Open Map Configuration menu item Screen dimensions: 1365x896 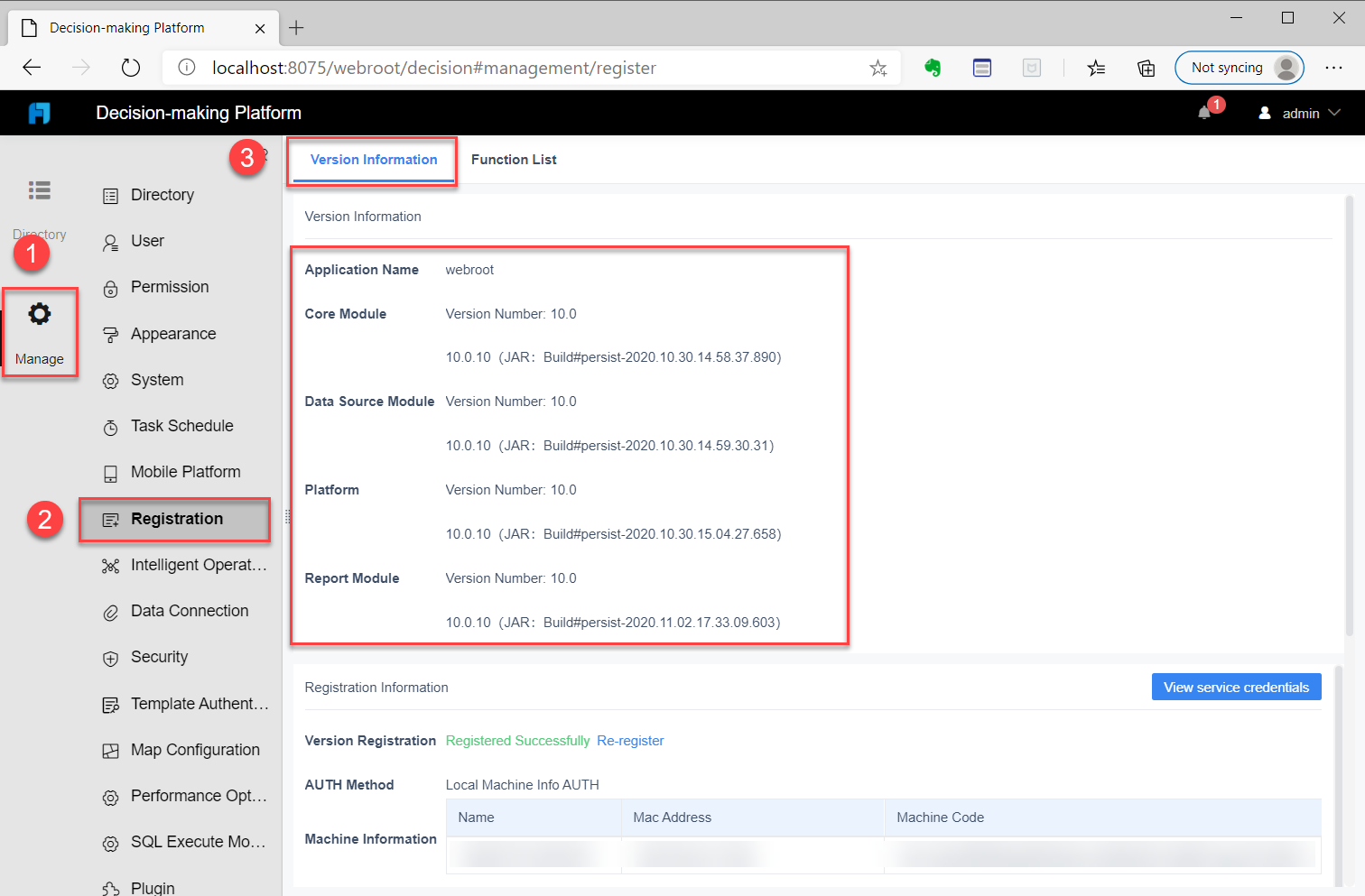click(x=195, y=750)
